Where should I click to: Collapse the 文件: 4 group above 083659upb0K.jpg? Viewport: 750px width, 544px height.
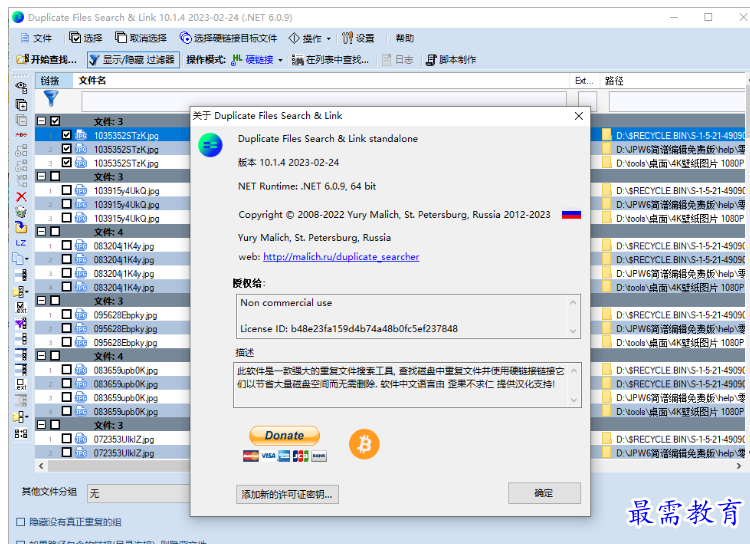[42, 355]
